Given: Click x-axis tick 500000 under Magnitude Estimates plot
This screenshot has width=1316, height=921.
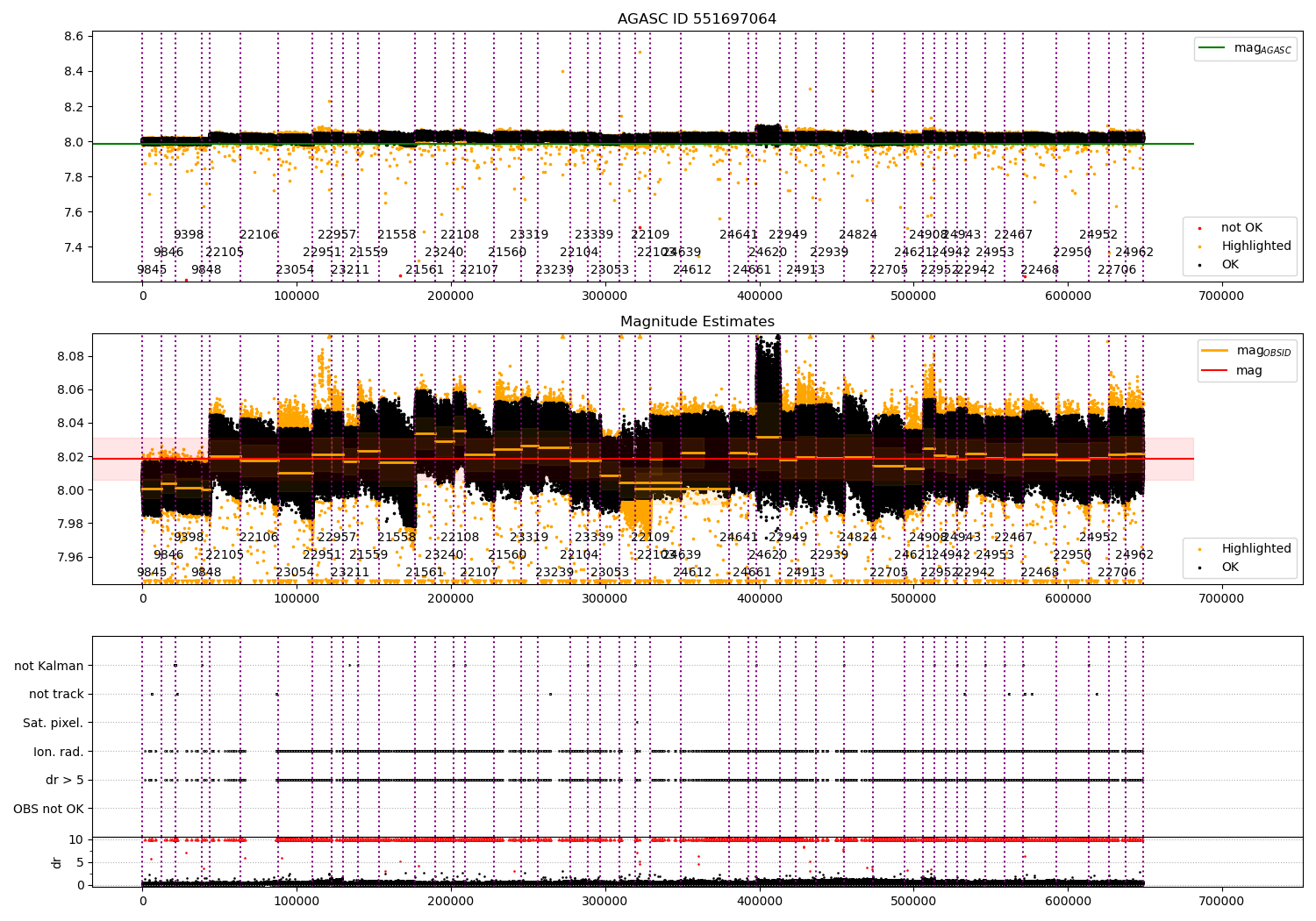Looking at the screenshot, I should click(913, 598).
